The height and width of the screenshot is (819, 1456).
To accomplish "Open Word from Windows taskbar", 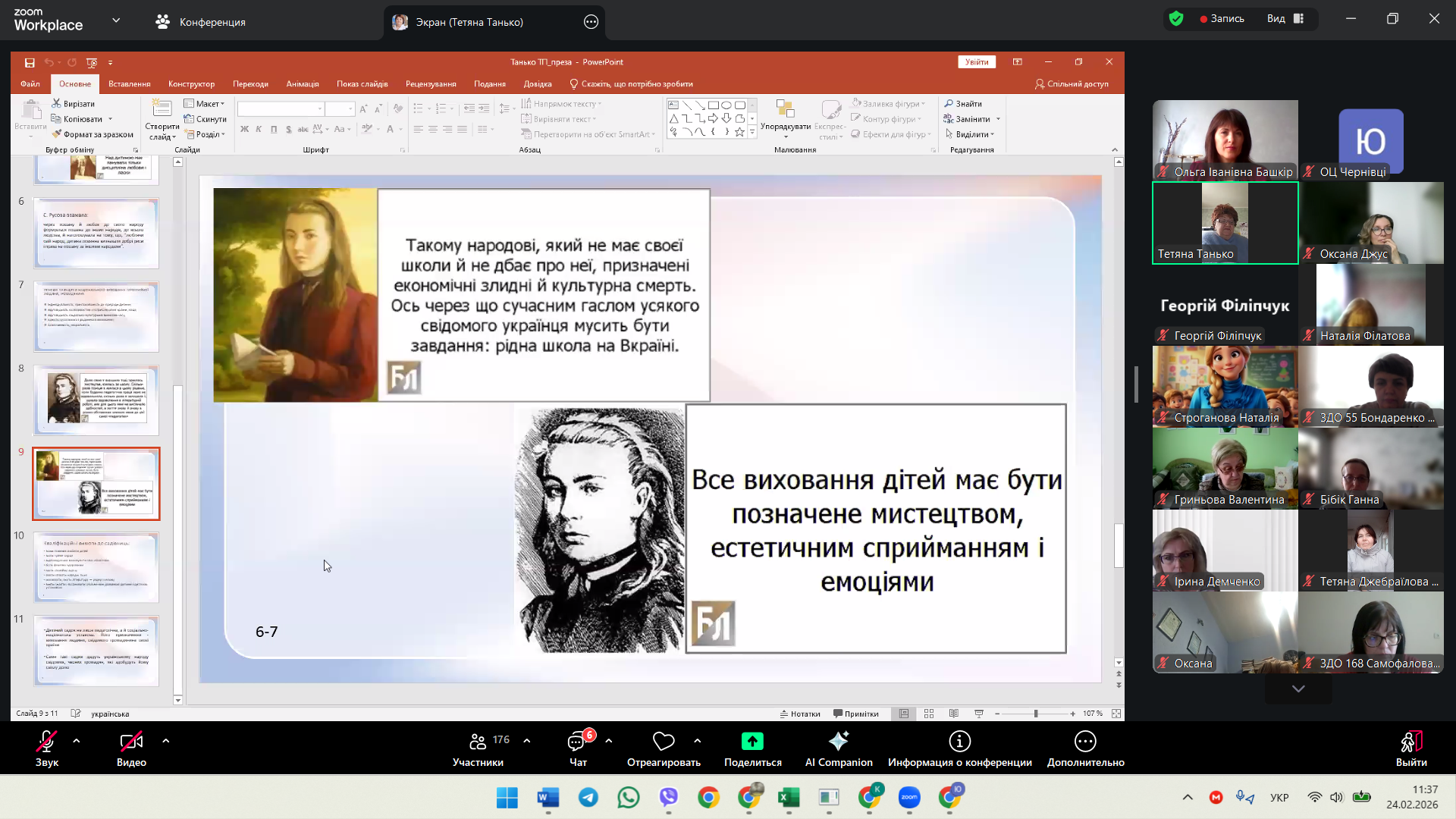I will tap(548, 797).
